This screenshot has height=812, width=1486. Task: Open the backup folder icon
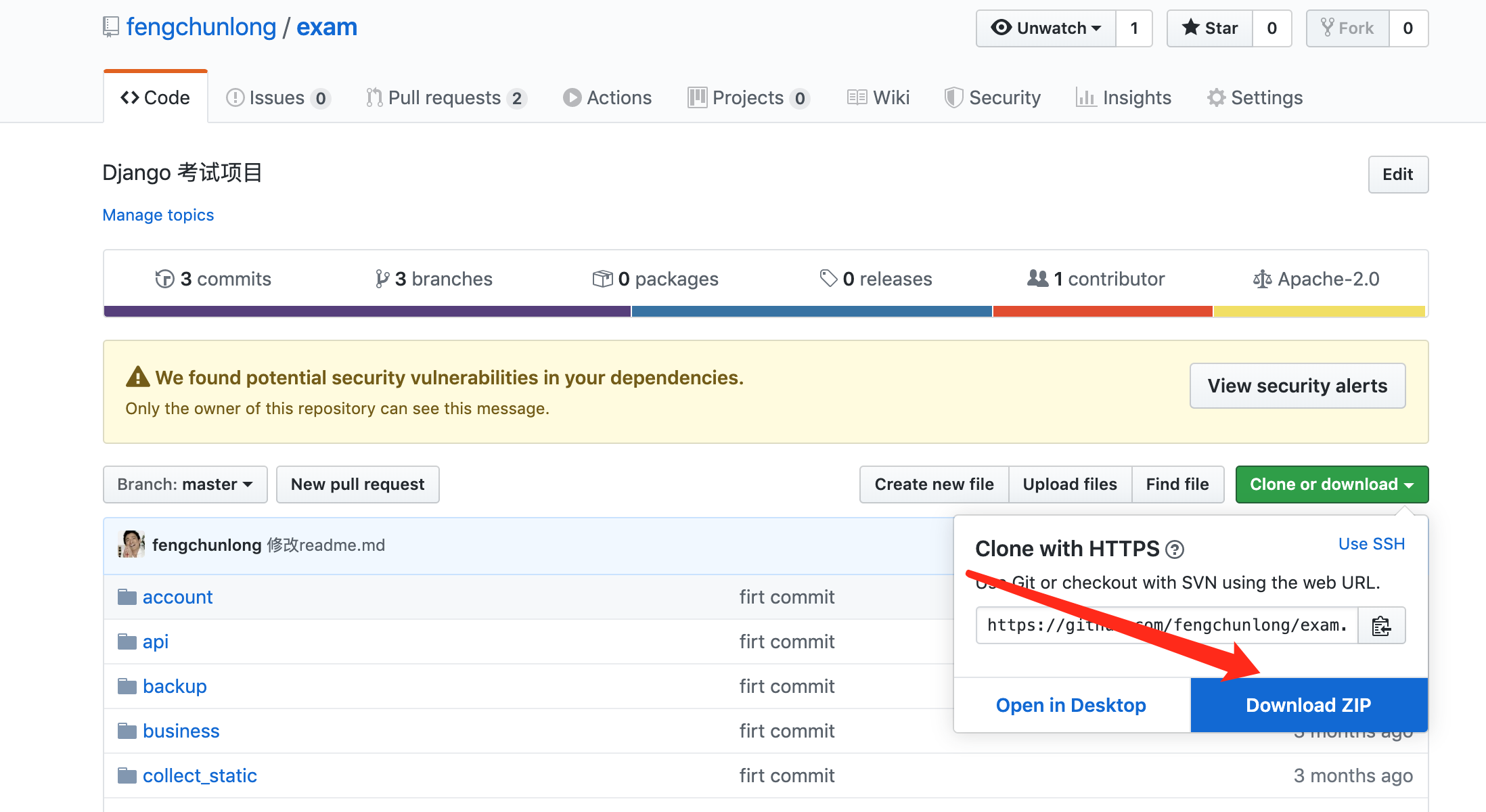[x=127, y=686]
